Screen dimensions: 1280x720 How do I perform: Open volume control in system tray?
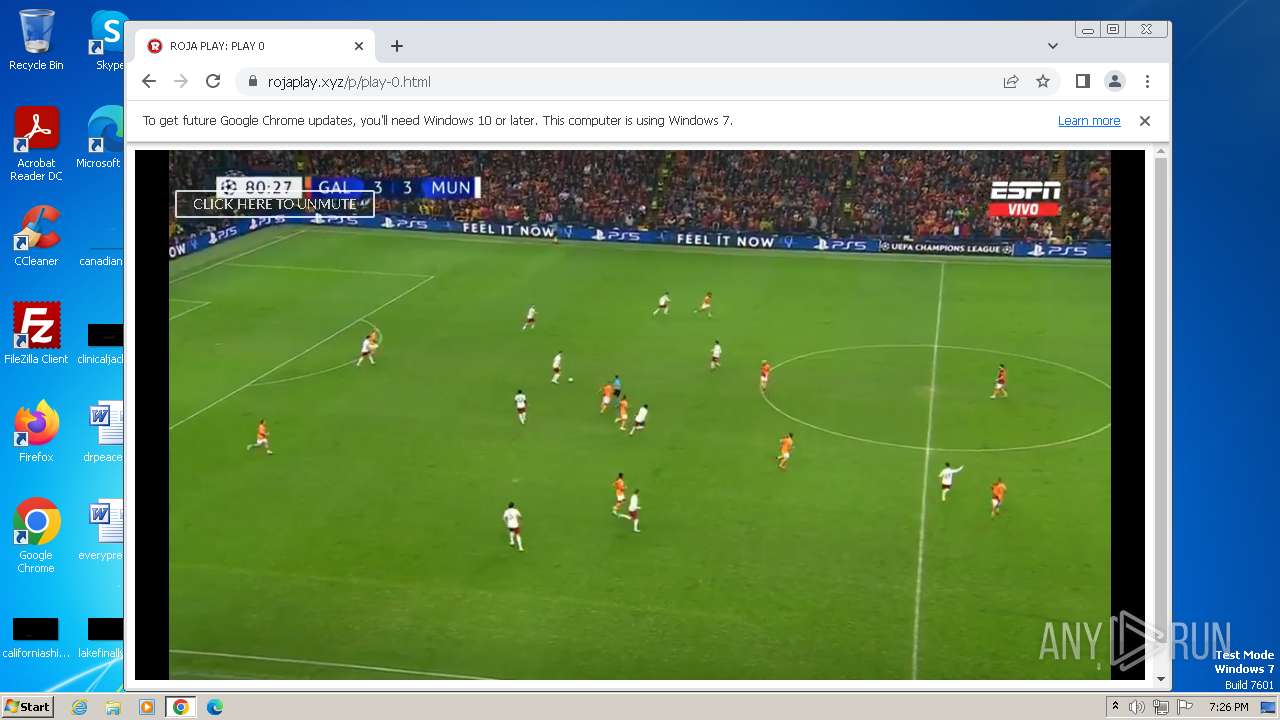[x=1137, y=707]
